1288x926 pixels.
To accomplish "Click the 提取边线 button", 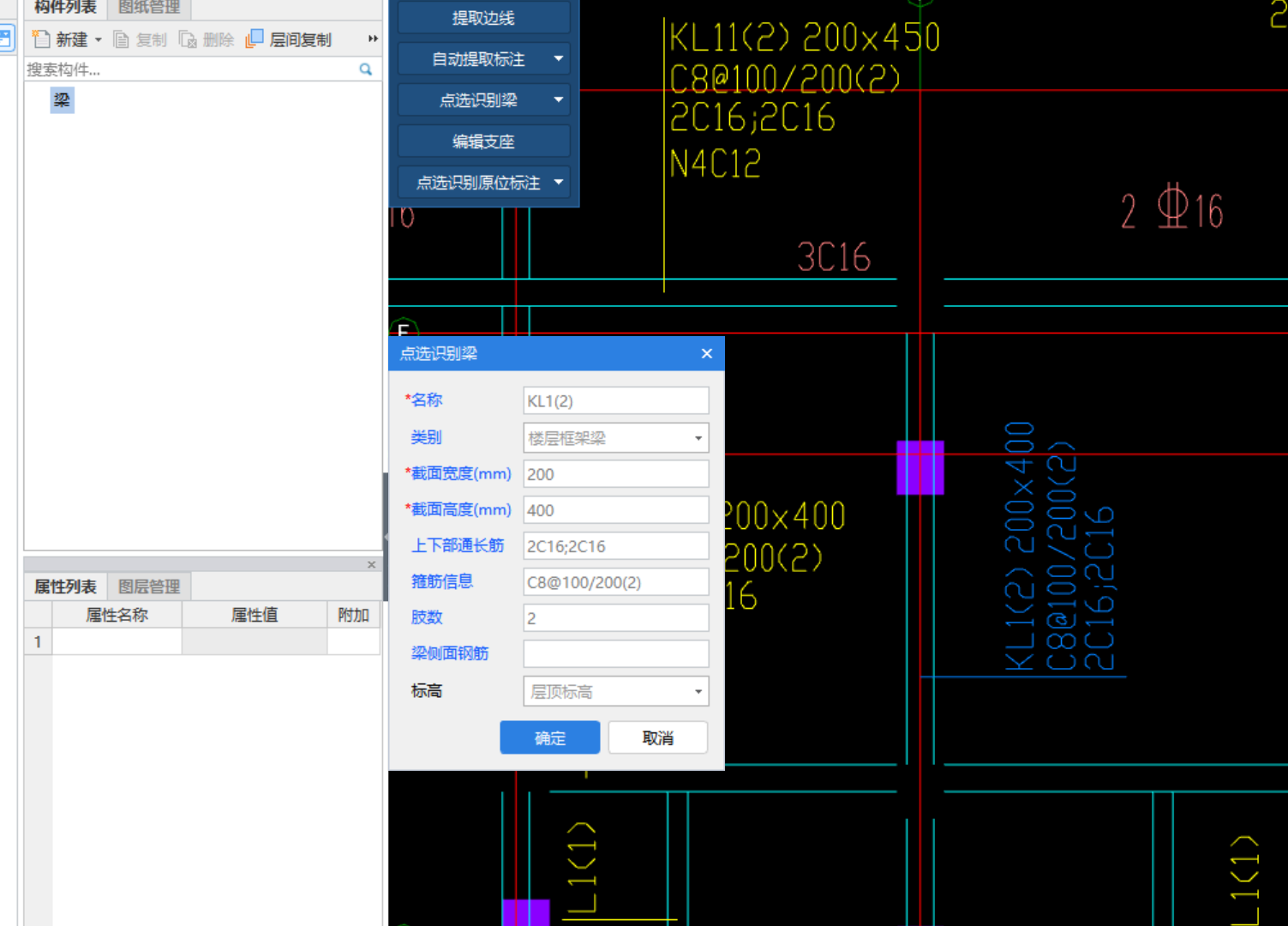I will click(x=483, y=18).
